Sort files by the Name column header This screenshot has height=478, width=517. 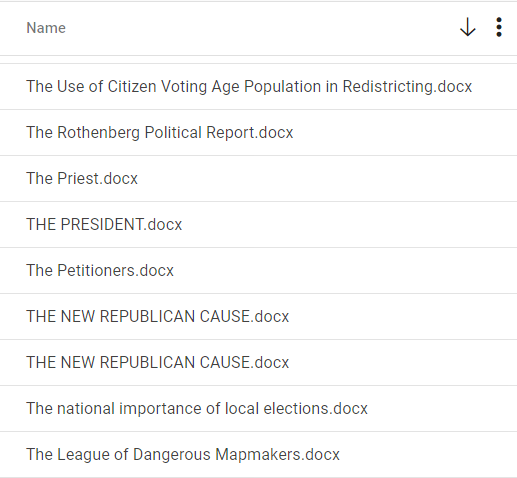pos(46,28)
